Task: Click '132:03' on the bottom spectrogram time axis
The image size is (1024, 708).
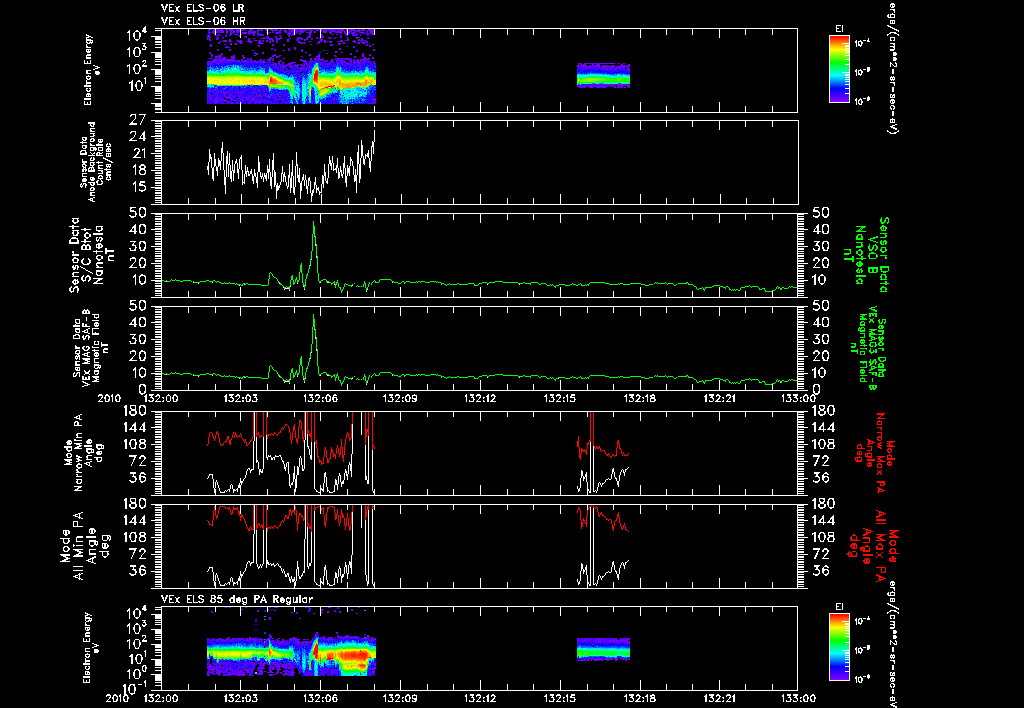Action: tap(240, 698)
